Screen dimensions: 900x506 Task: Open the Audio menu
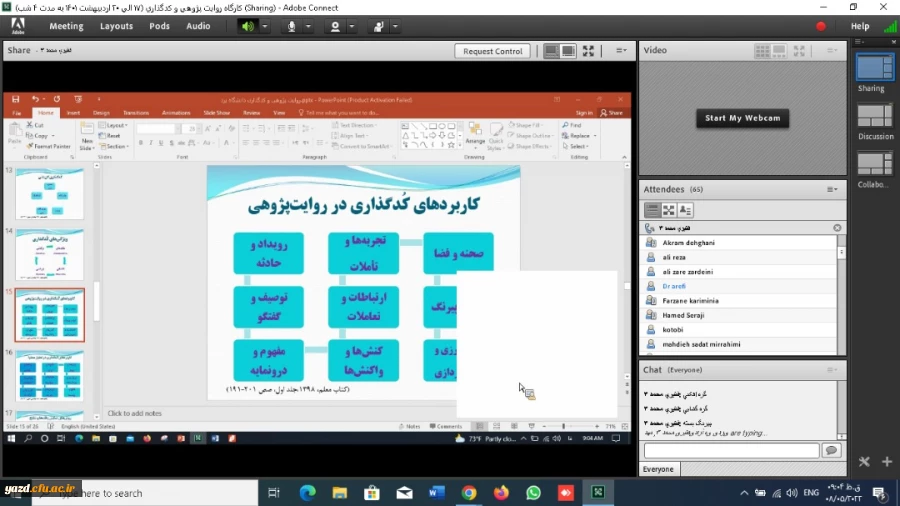point(198,26)
